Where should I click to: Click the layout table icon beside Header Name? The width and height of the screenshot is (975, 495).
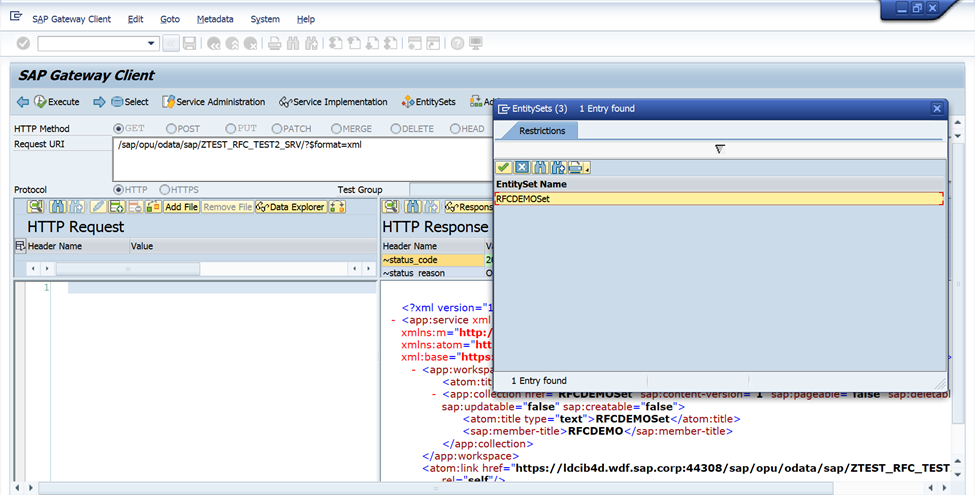point(20,246)
